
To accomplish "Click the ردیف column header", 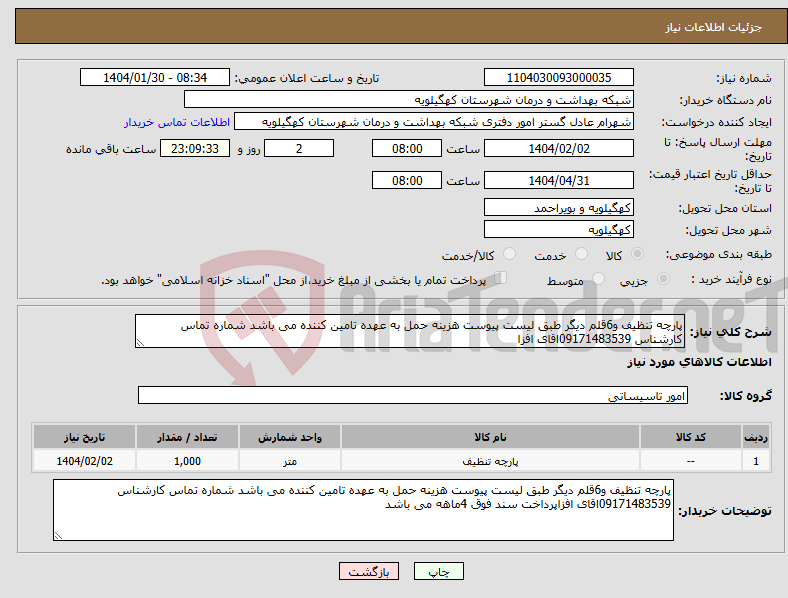I will pos(756,437).
